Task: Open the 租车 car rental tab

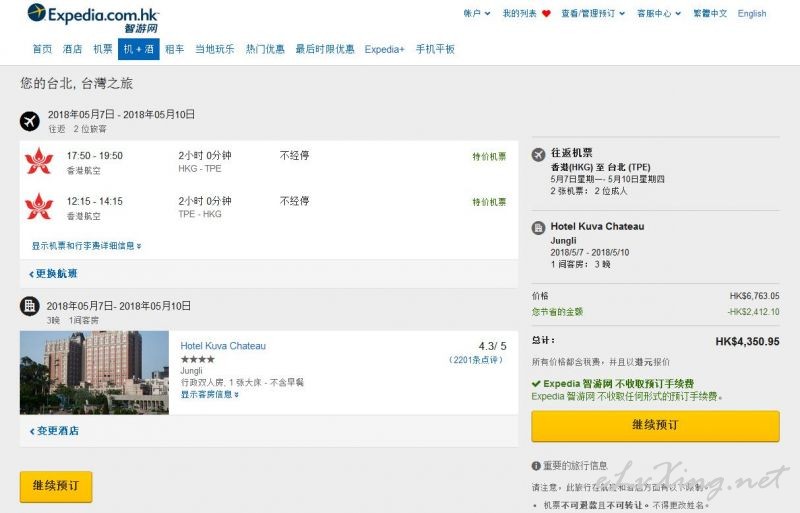Action: [x=174, y=49]
